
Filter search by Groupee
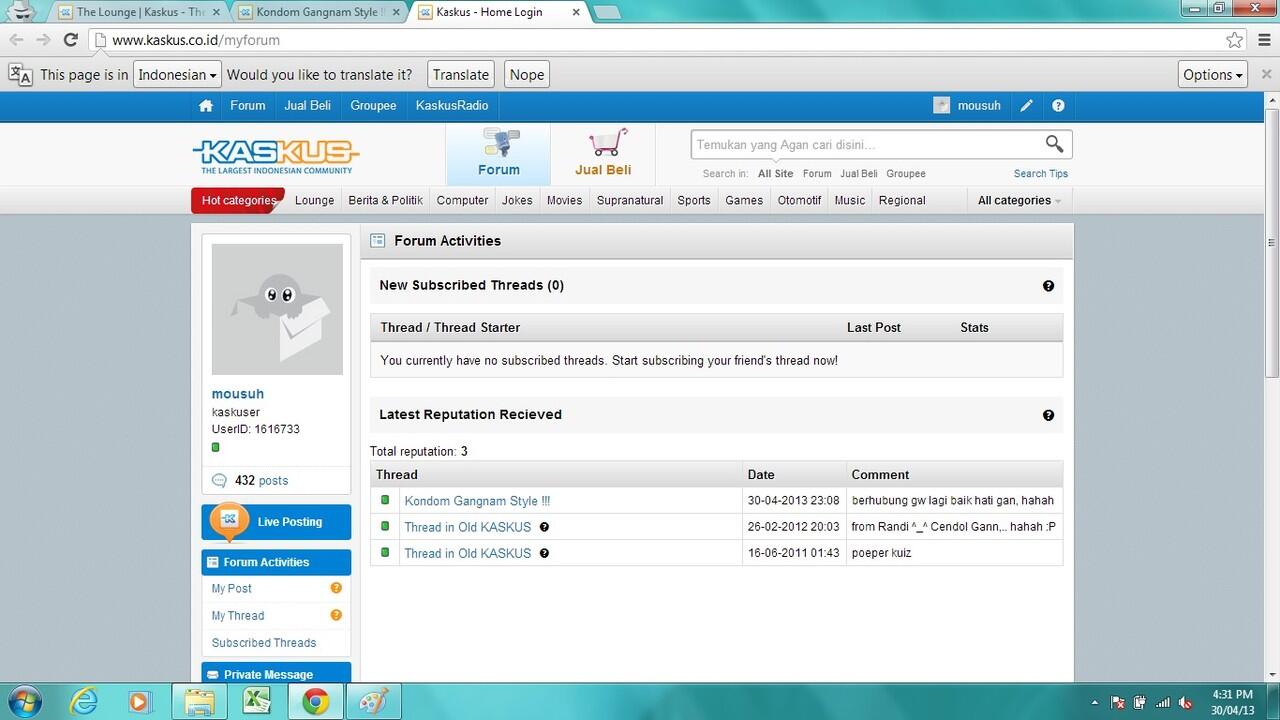[906, 174]
